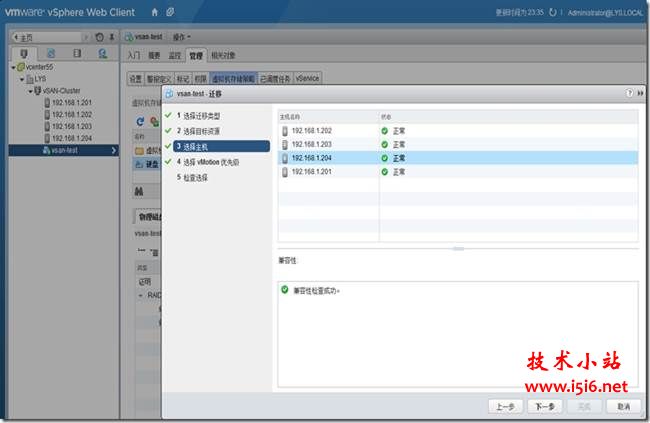The height and width of the screenshot is (423, 650).
Task: Open the 操作 actions dropdown
Action: [x=182, y=37]
